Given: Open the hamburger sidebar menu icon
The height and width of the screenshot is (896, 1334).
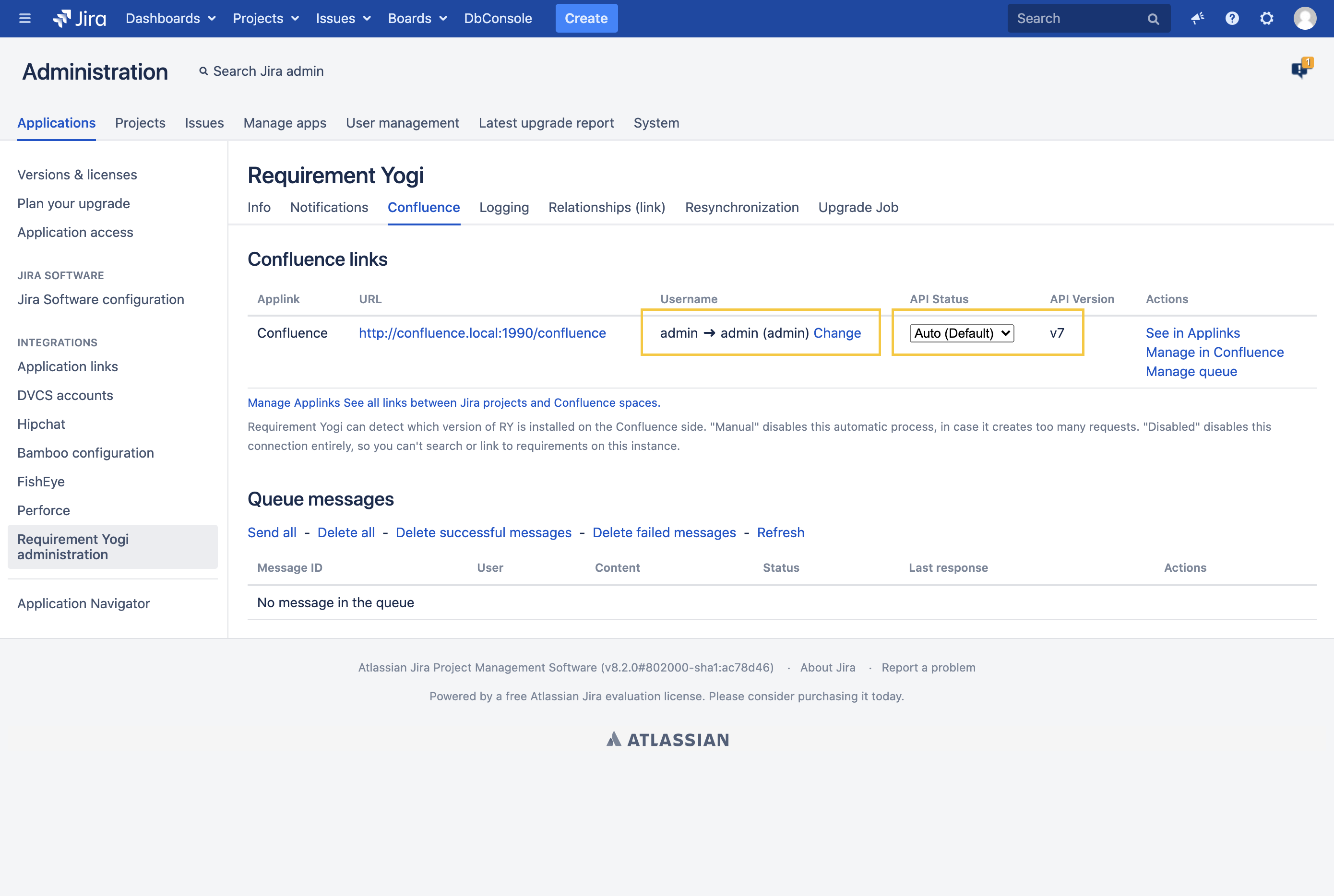Looking at the screenshot, I should click(x=24, y=18).
